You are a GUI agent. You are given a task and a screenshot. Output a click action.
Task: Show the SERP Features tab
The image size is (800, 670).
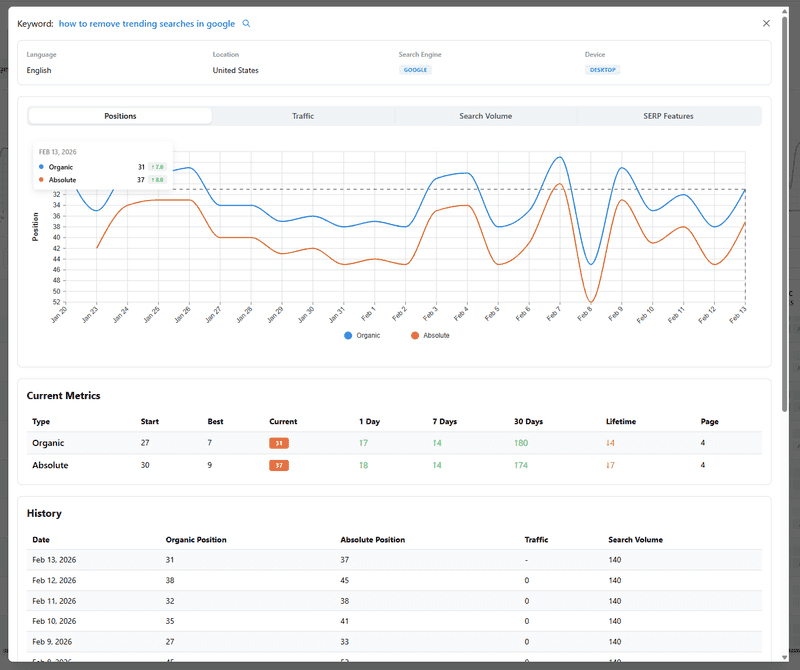(668, 116)
